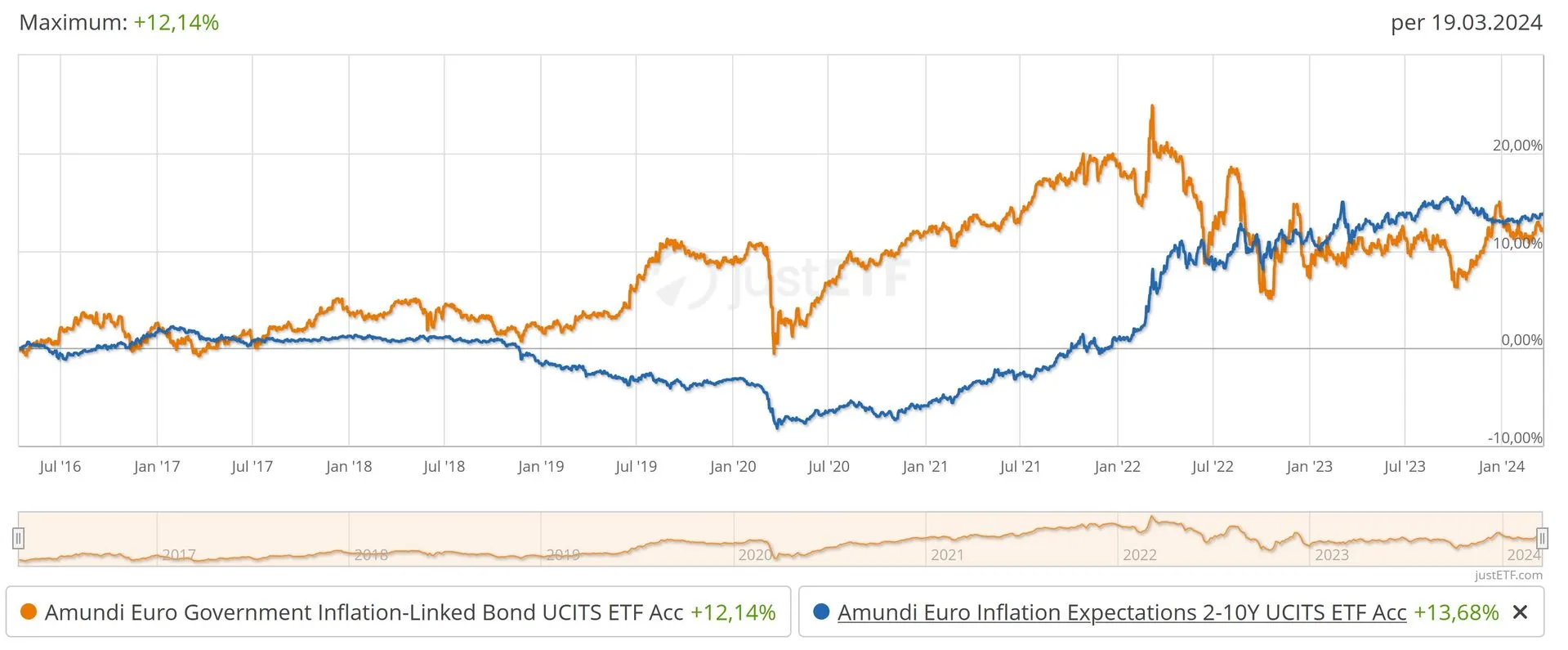The width and height of the screenshot is (1568, 650).
Task: Open Amundi Euro Inflation Expectations 2-10Y ETF link
Action: 1122,612
